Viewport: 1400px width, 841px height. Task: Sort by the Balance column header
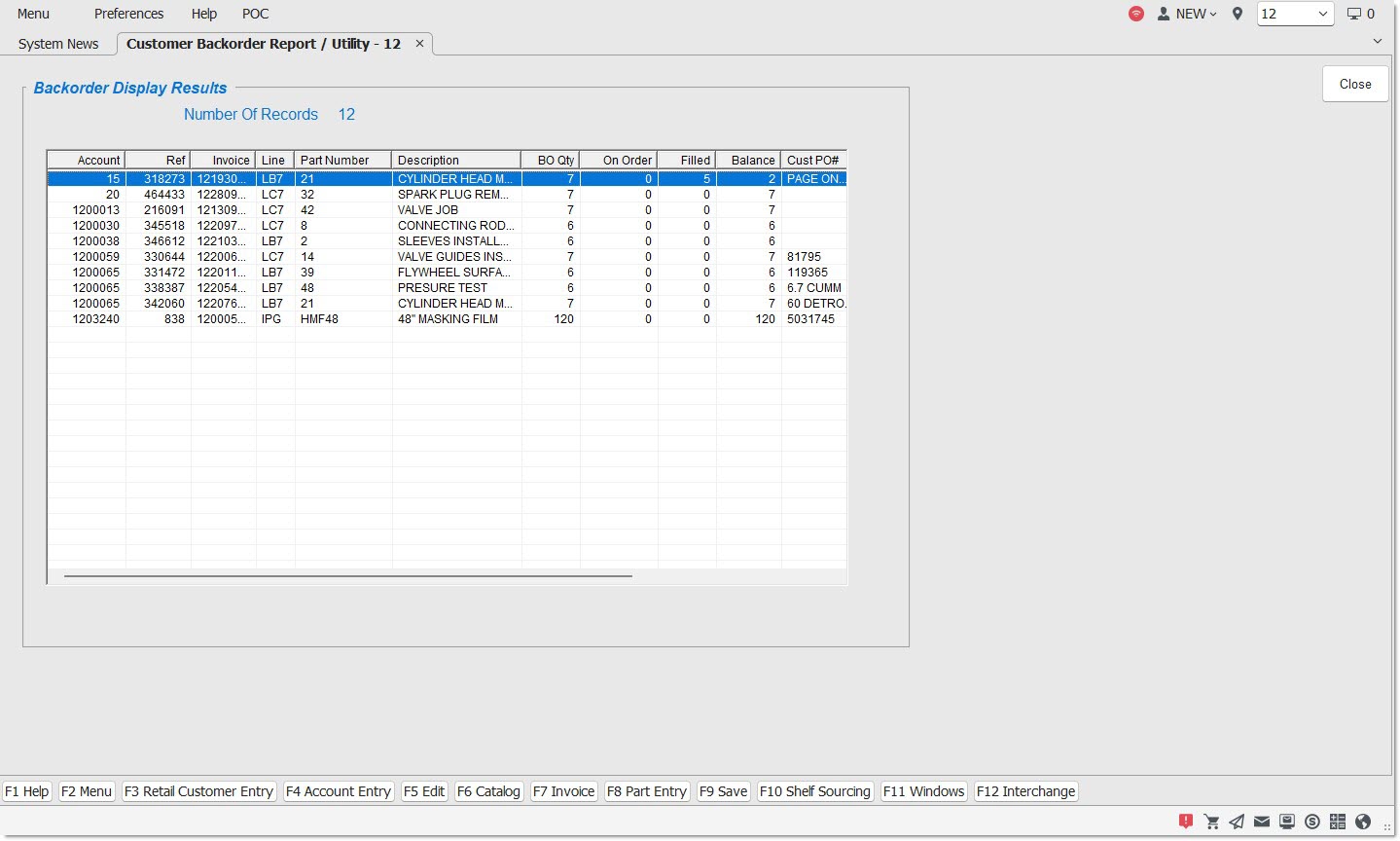tap(752, 161)
